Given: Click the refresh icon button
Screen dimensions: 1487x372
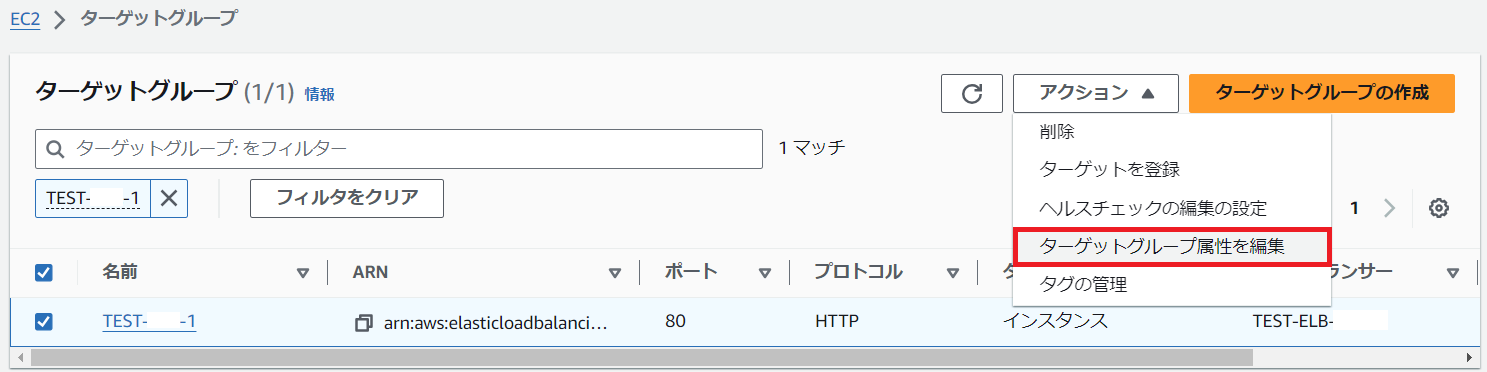Looking at the screenshot, I should coord(972,93).
